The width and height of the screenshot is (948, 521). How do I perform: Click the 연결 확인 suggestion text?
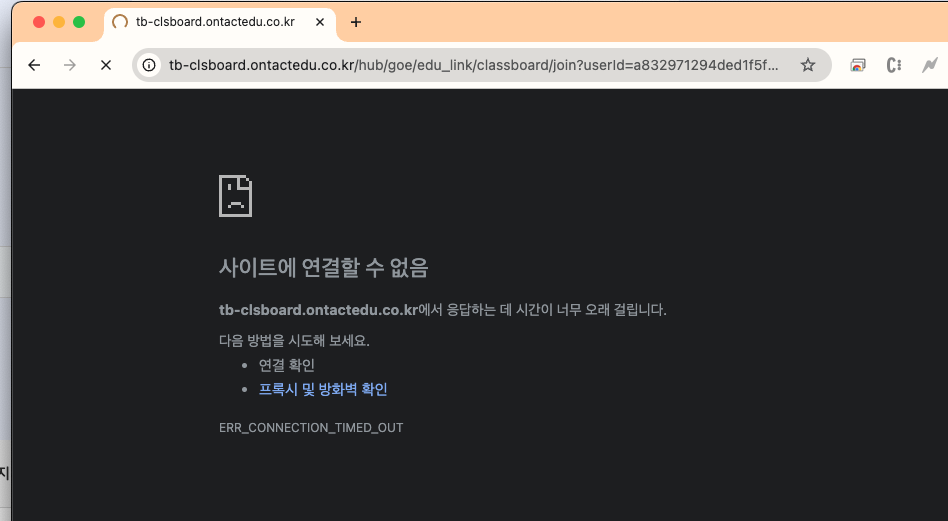[287, 365]
